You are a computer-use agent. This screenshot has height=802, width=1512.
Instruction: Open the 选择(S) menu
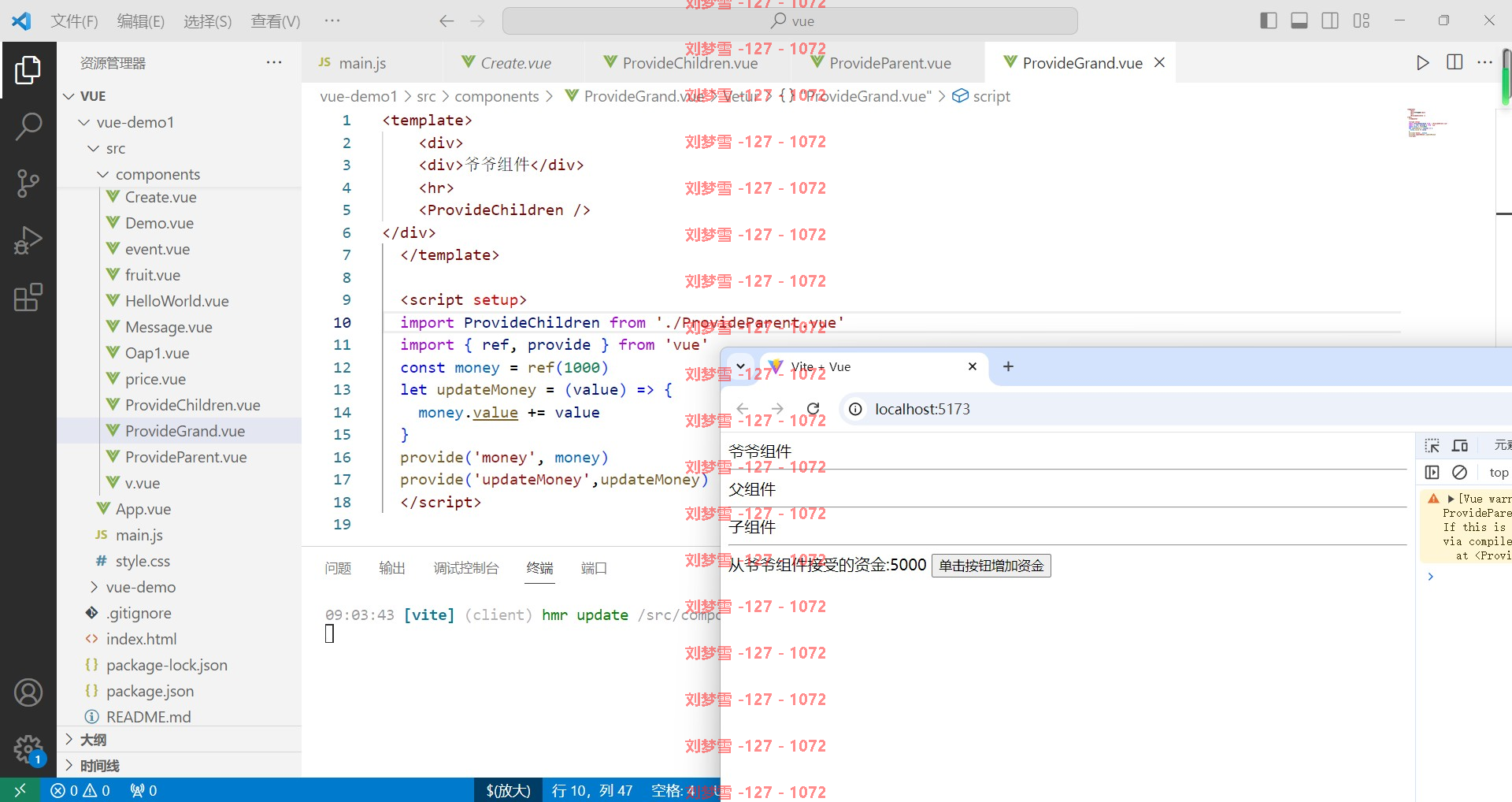pos(208,21)
